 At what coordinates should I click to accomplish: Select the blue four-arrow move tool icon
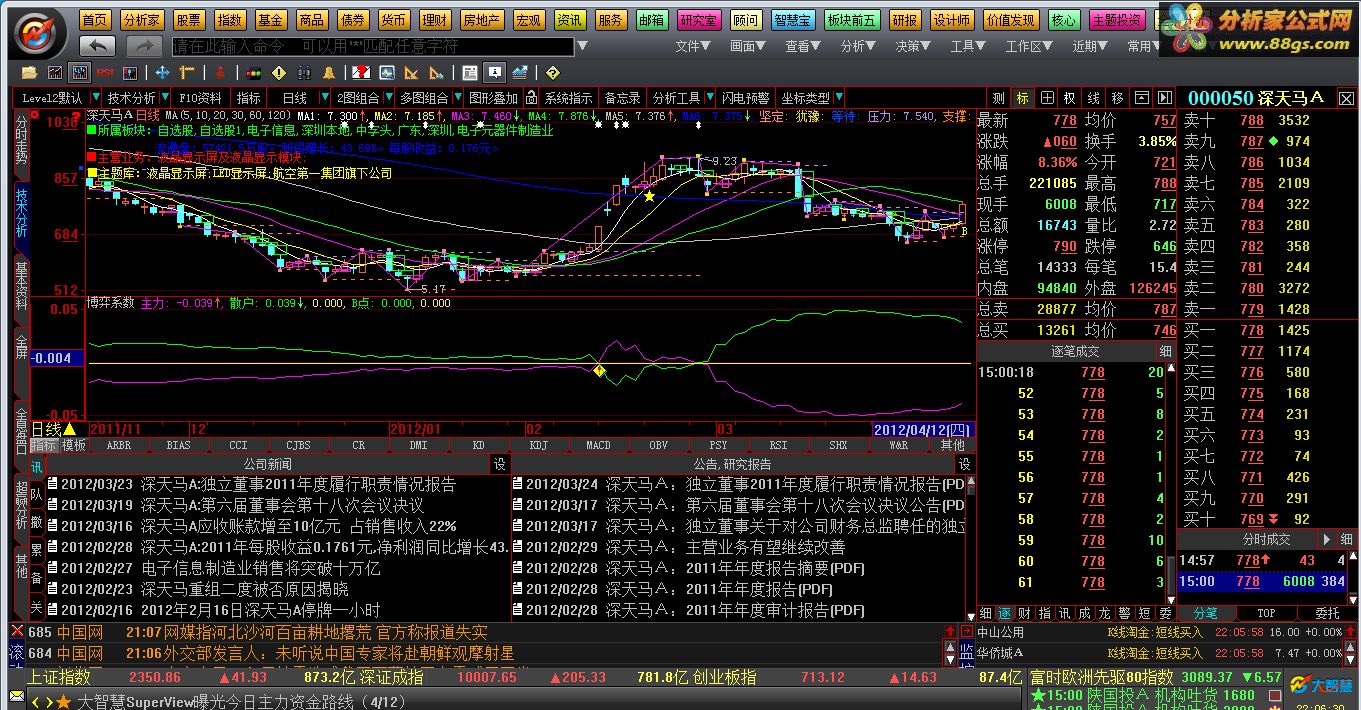pos(163,73)
